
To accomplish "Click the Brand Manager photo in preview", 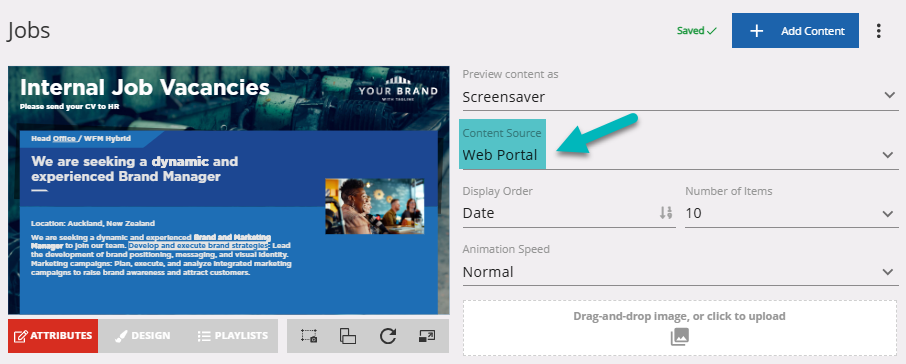I will 374,206.
